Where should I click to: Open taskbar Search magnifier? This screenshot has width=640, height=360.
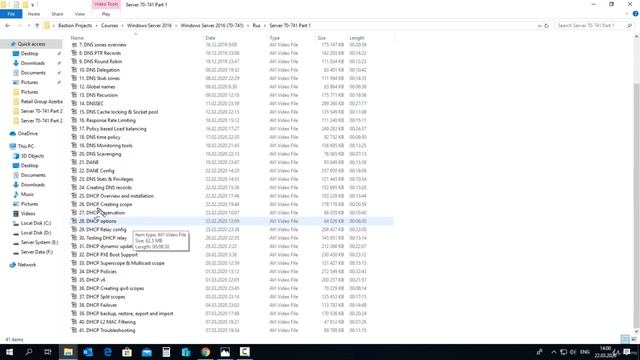point(29,352)
